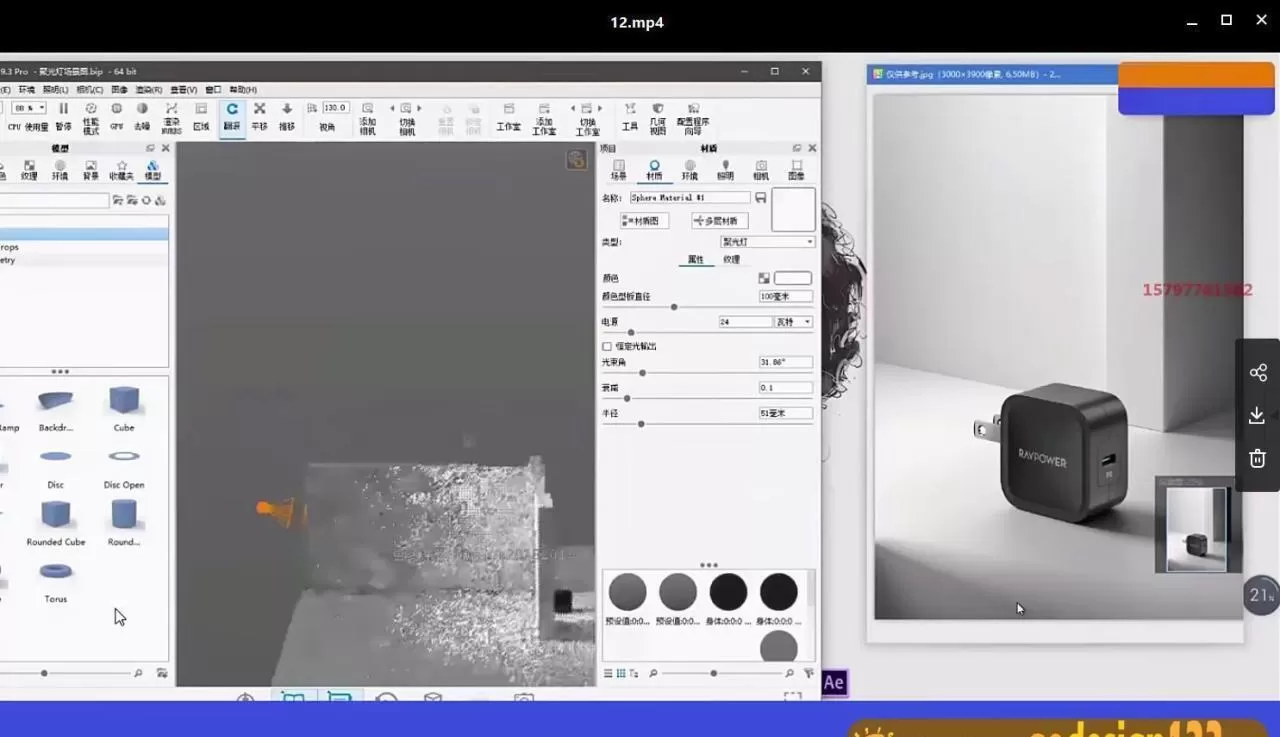Switch to the 照明 lighting tab
1280x737 pixels.
click(x=725, y=169)
